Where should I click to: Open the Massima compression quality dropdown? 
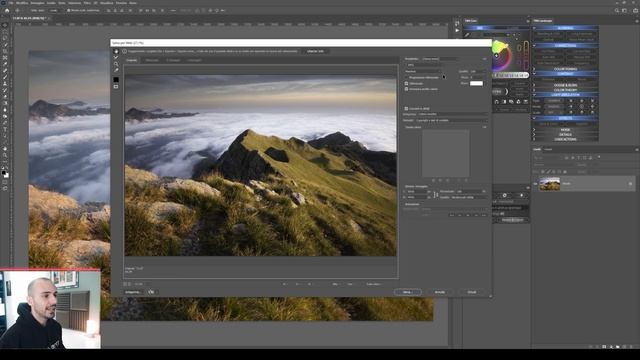tap(423, 71)
